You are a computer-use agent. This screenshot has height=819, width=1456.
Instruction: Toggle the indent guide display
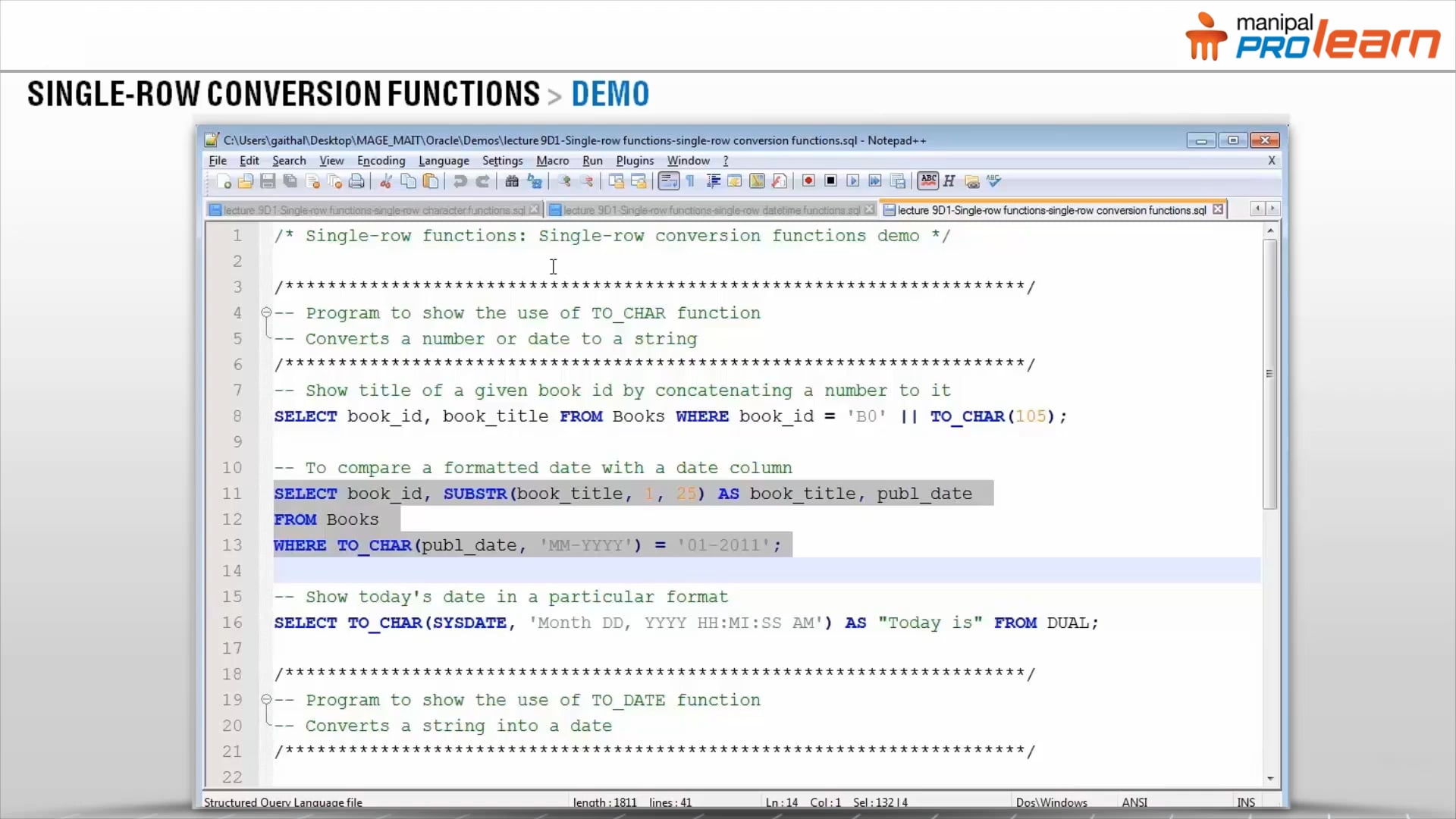(713, 181)
